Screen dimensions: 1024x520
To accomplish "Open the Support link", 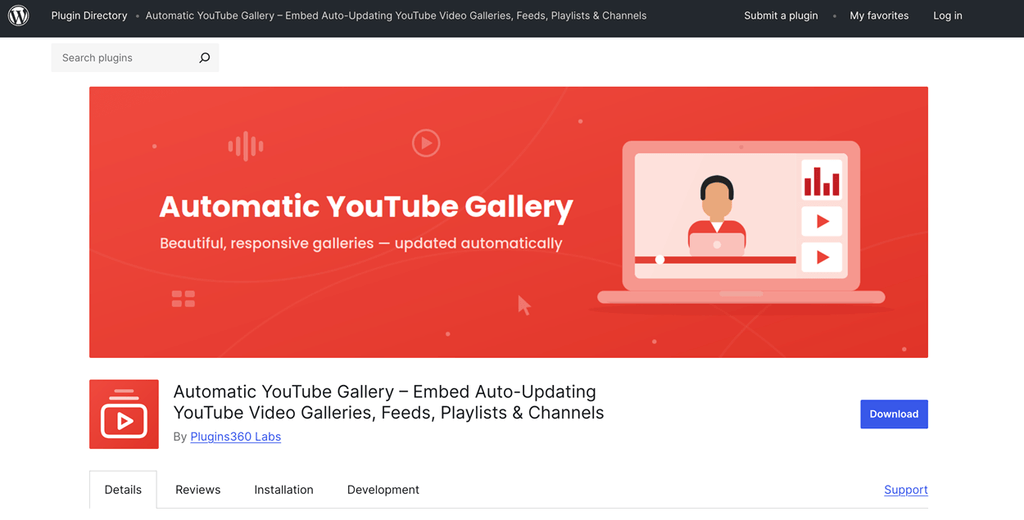I will tap(906, 490).
